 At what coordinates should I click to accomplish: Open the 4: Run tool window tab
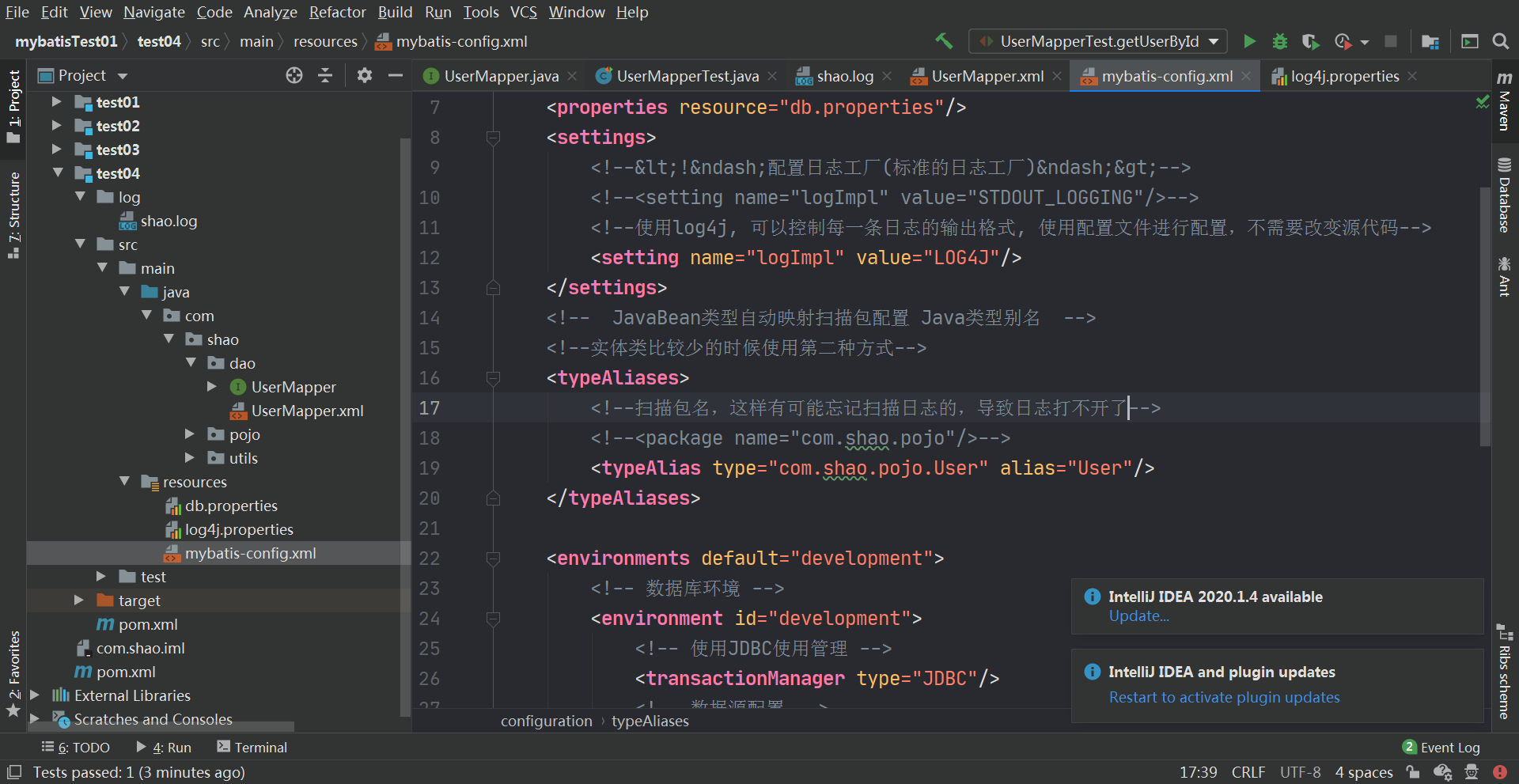coord(164,747)
